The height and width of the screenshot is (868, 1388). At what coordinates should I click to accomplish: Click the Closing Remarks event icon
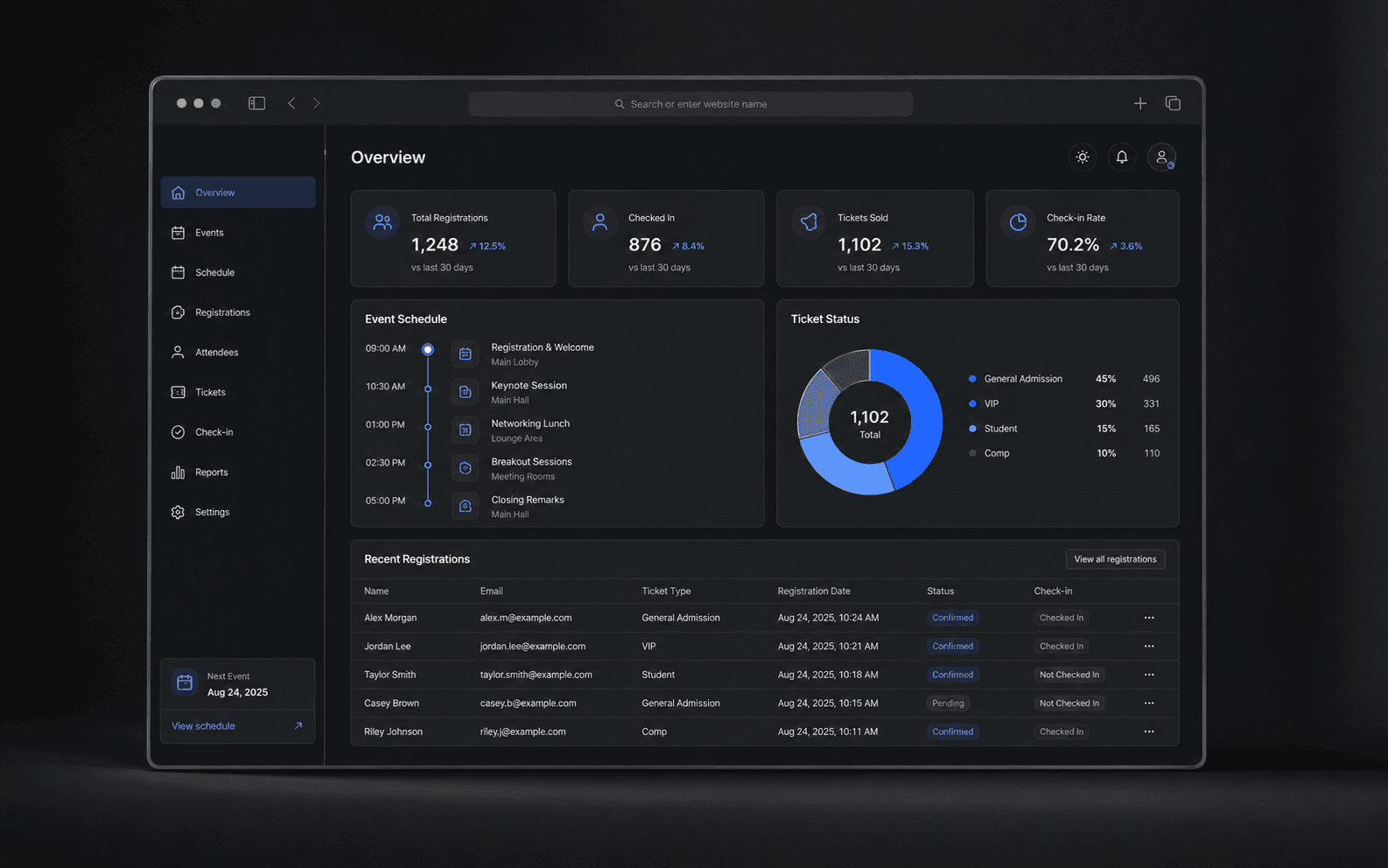click(466, 507)
